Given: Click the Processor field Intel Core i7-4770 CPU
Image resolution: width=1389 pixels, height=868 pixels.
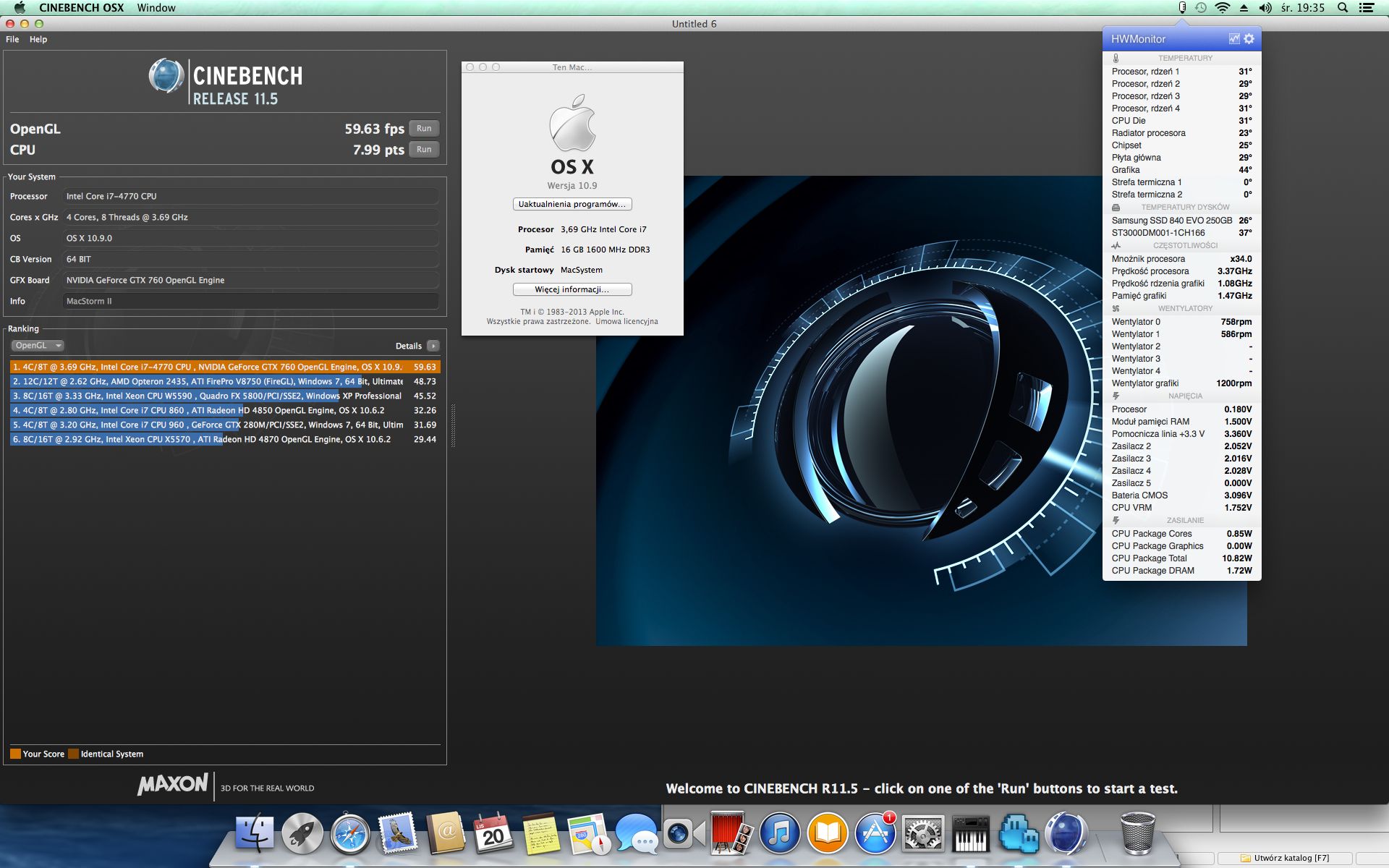Looking at the screenshot, I should (x=251, y=196).
